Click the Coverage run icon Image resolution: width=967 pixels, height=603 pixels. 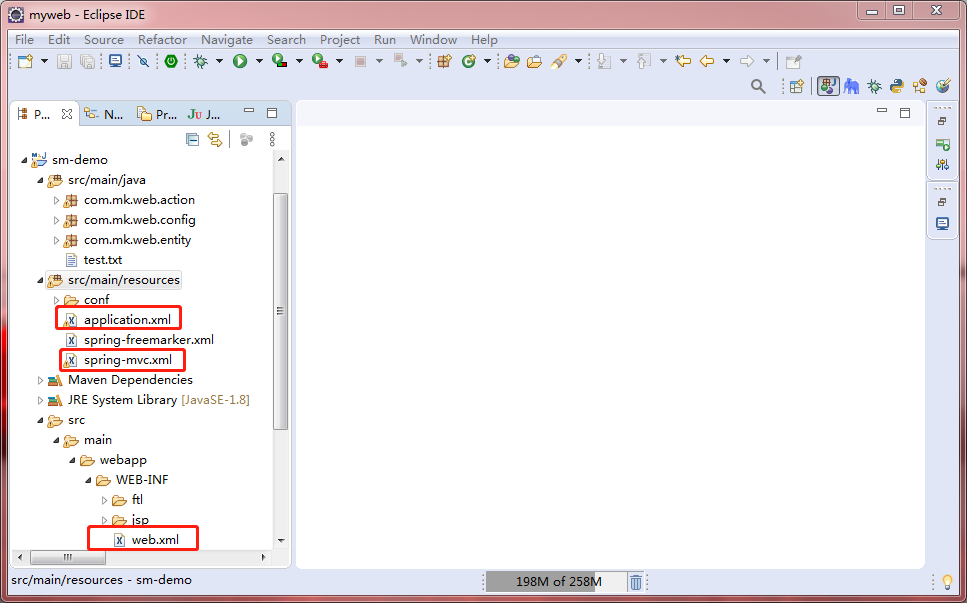click(x=280, y=61)
